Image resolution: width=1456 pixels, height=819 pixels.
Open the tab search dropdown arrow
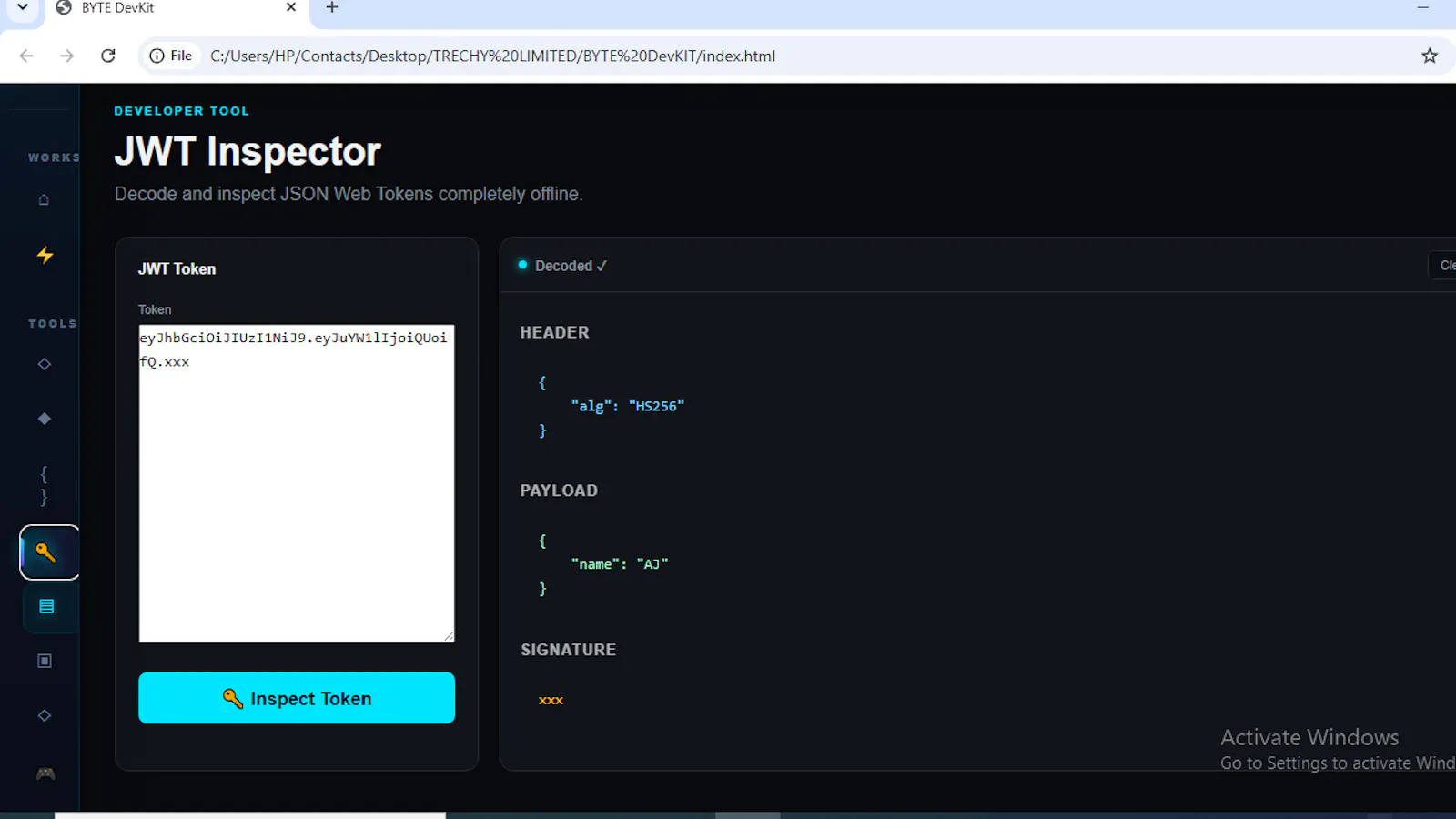[23, 7]
